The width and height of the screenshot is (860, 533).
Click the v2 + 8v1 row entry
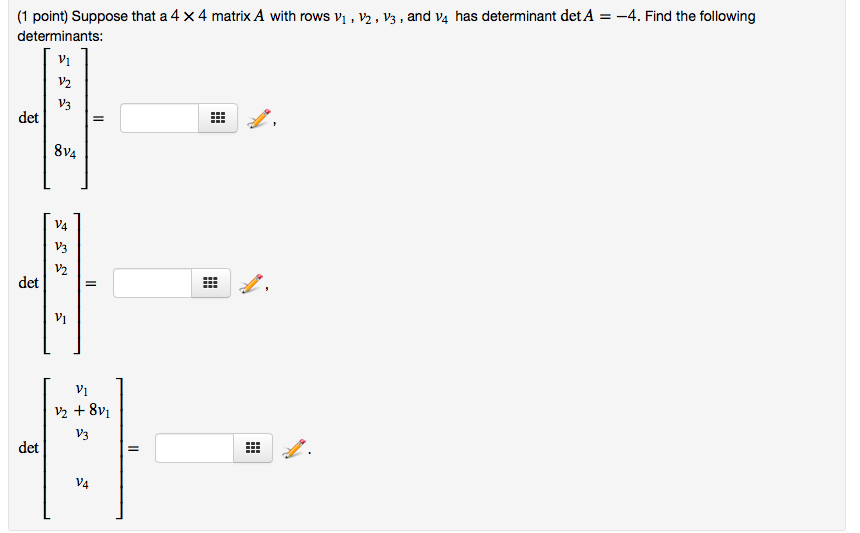[x=82, y=411]
